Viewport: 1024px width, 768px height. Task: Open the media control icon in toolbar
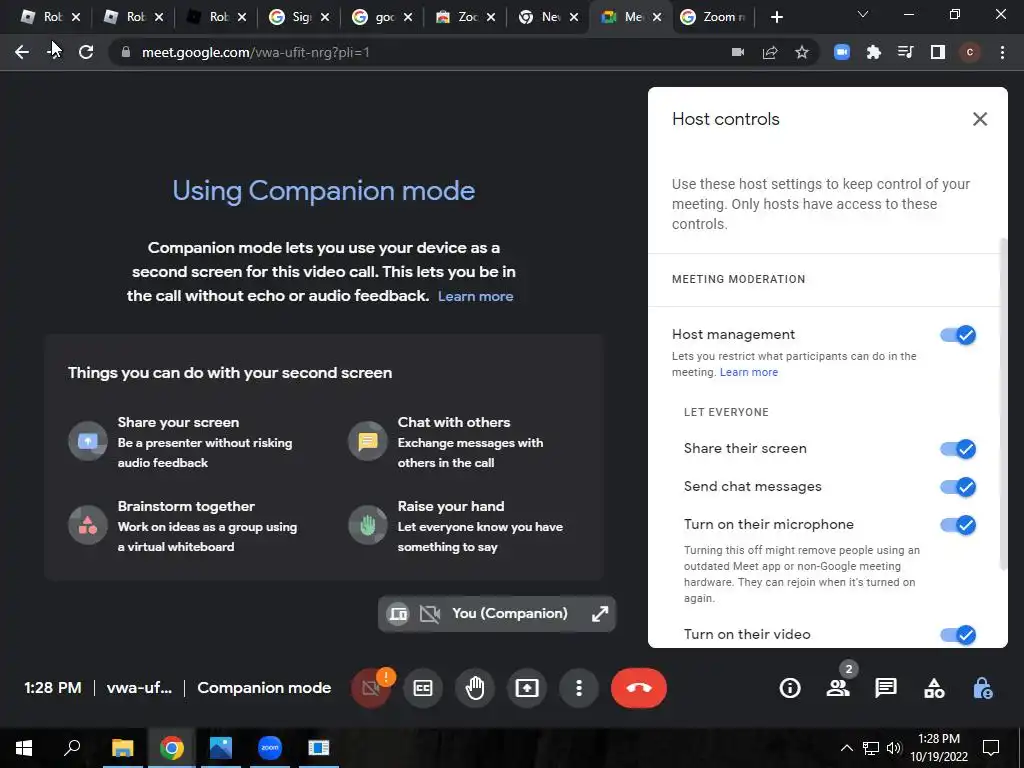(906, 52)
